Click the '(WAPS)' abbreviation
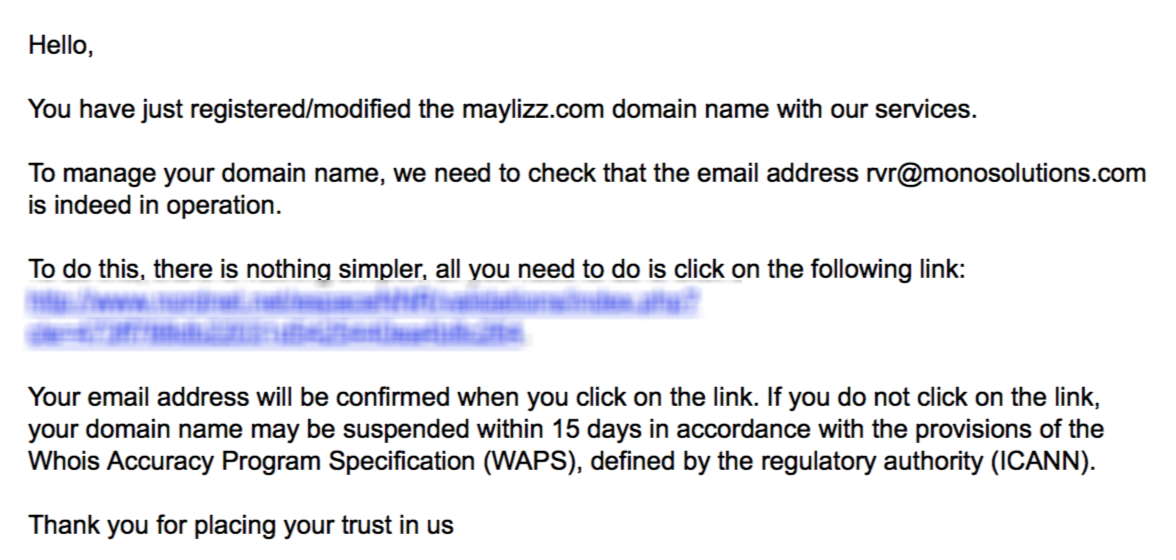This screenshot has width=1176, height=560. point(534,461)
